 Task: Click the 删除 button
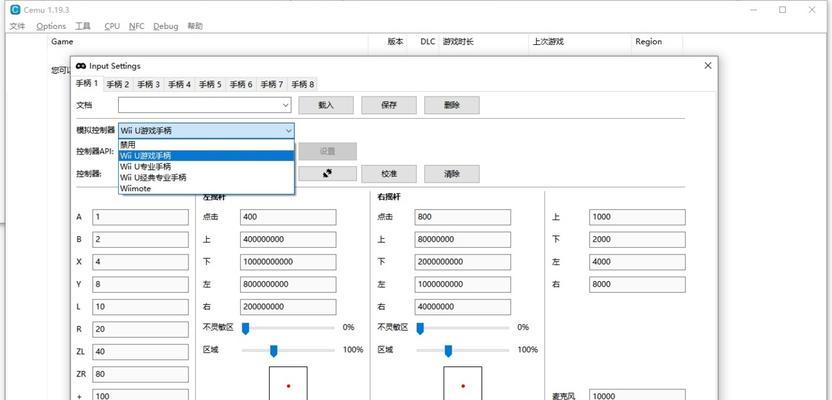pyautogui.click(x=452, y=105)
